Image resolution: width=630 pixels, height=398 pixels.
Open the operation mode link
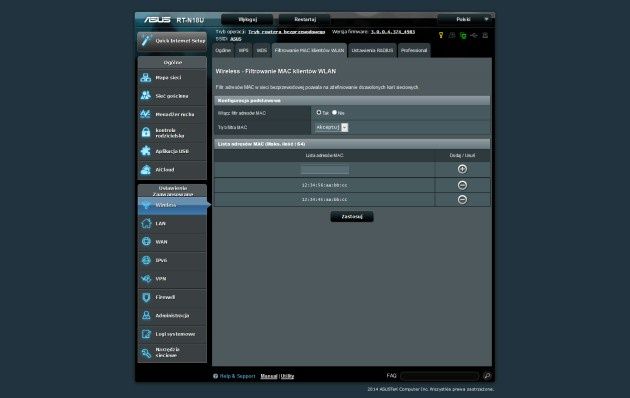tap(286, 32)
